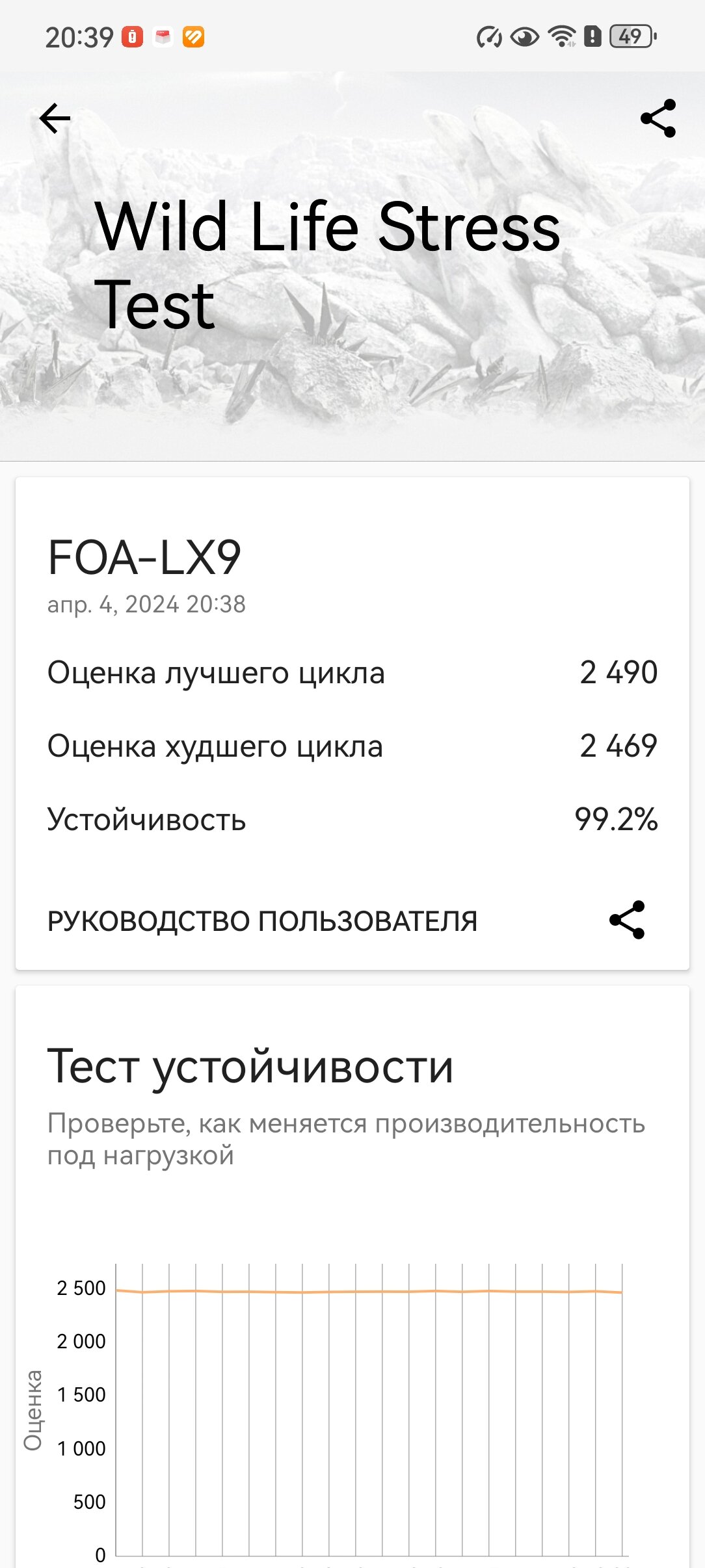Image resolution: width=705 pixels, height=1568 pixels.
Task: Tap the share icon in the header
Action: [x=658, y=118]
